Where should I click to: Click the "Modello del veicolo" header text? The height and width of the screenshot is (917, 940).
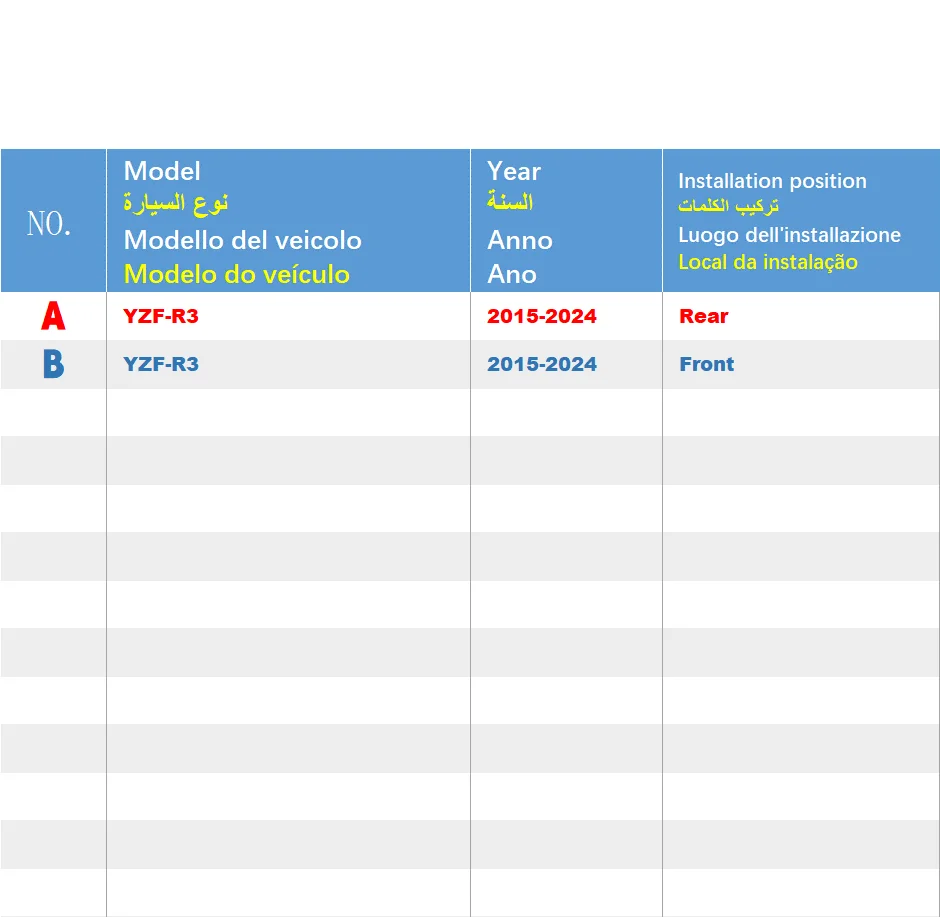click(243, 240)
